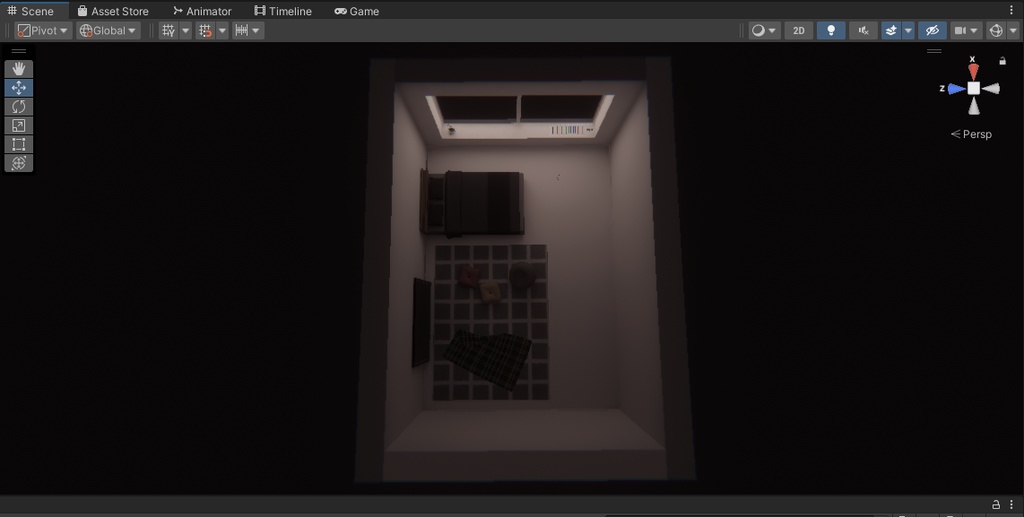Select the Hand view tool
1024x517 pixels.
click(18, 69)
